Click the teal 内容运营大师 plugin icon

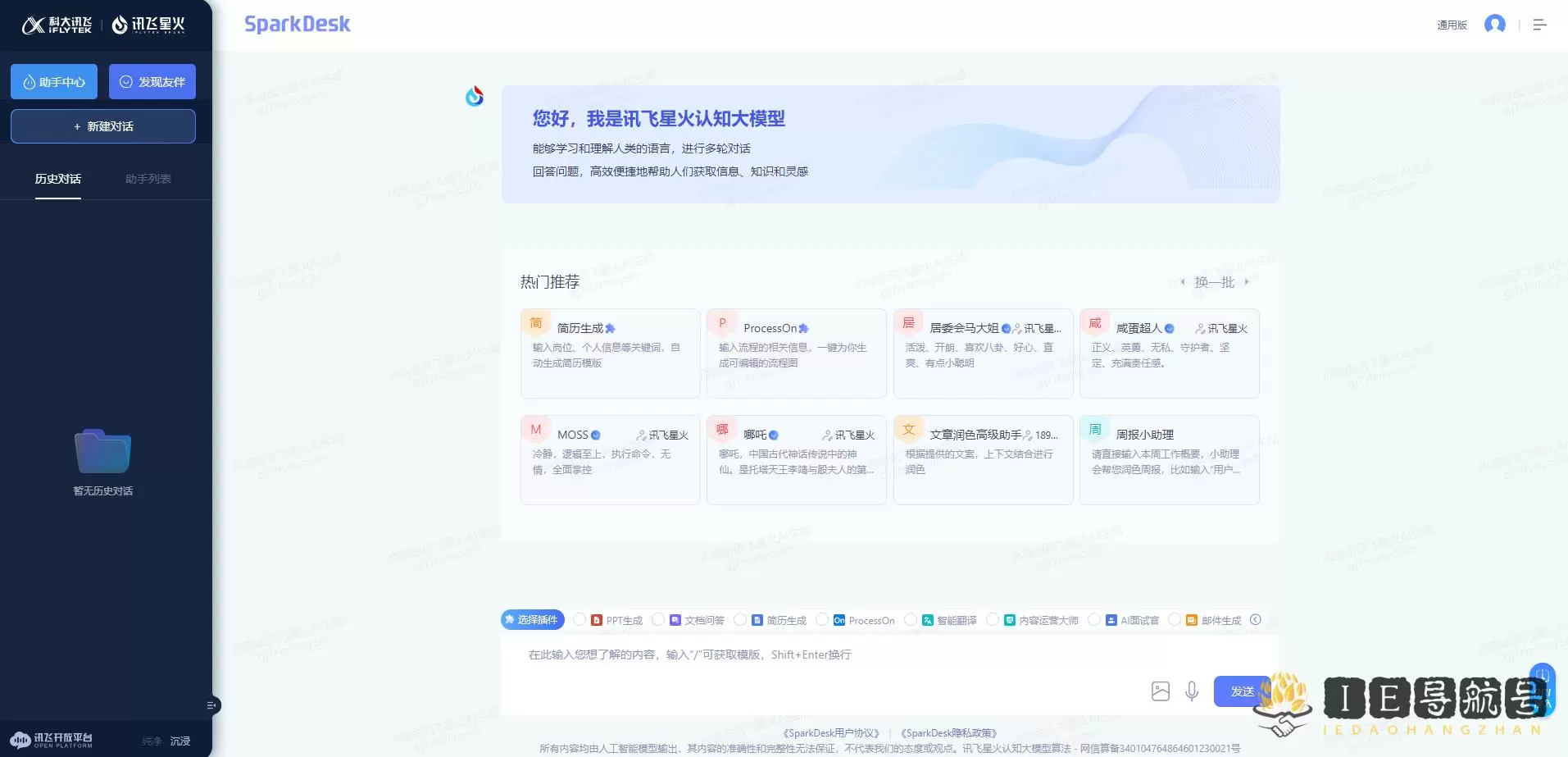(1010, 620)
